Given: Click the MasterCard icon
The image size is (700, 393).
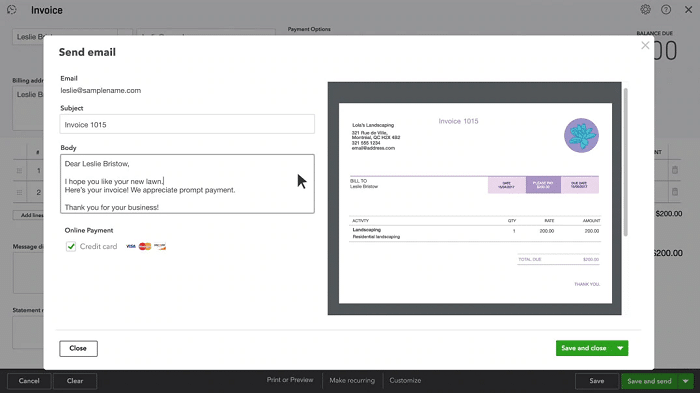Looking at the screenshot, I should [145, 247].
